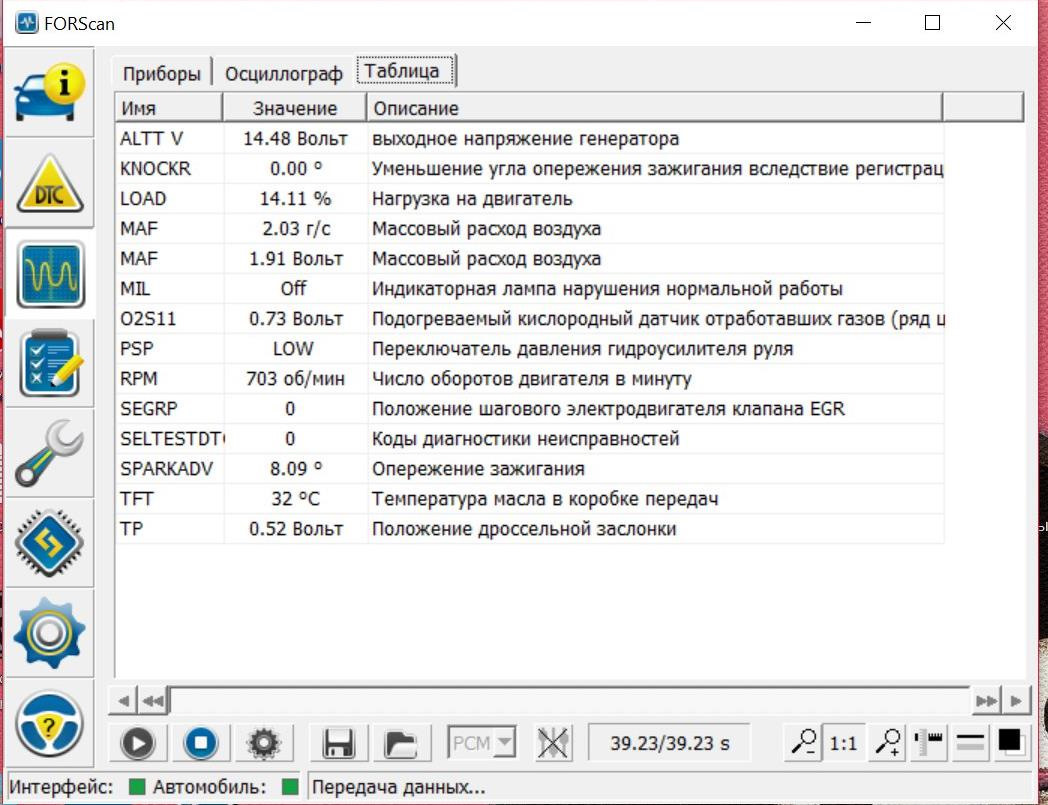This screenshot has height=805, width=1048.
Task: Select the ALTT V row name
Action: tap(152, 138)
